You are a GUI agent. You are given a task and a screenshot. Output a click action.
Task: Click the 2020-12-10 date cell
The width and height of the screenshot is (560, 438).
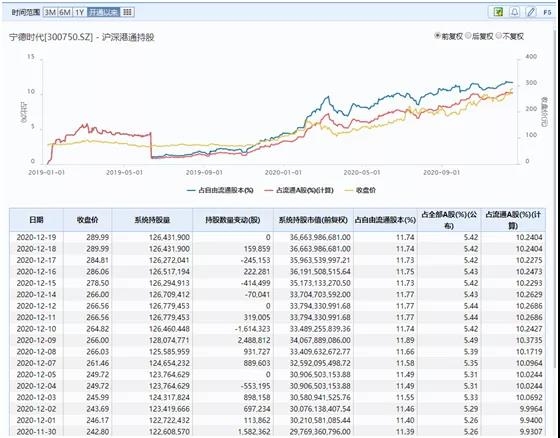(36, 329)
